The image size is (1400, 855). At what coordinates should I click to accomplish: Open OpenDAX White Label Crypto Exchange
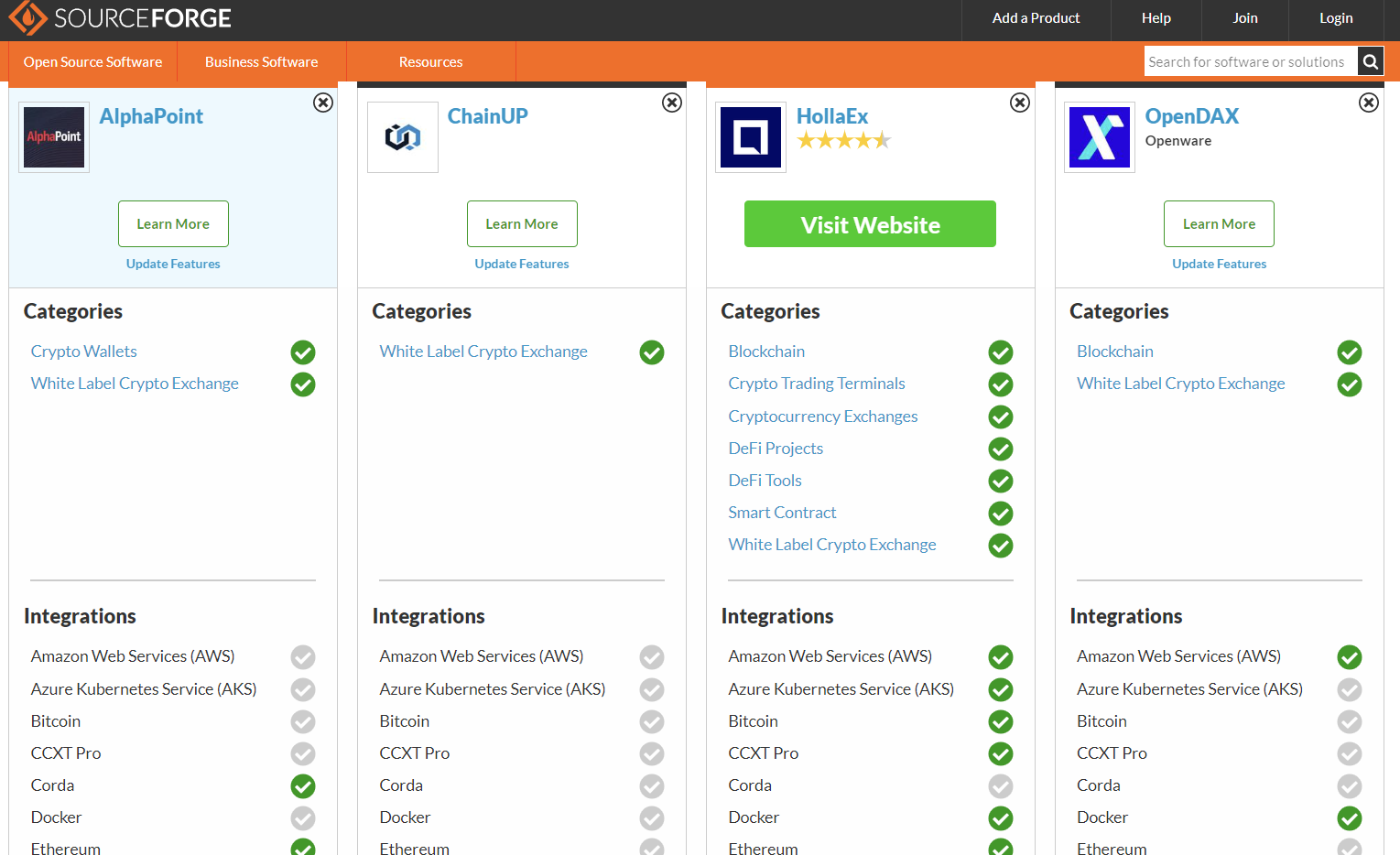1181,384
